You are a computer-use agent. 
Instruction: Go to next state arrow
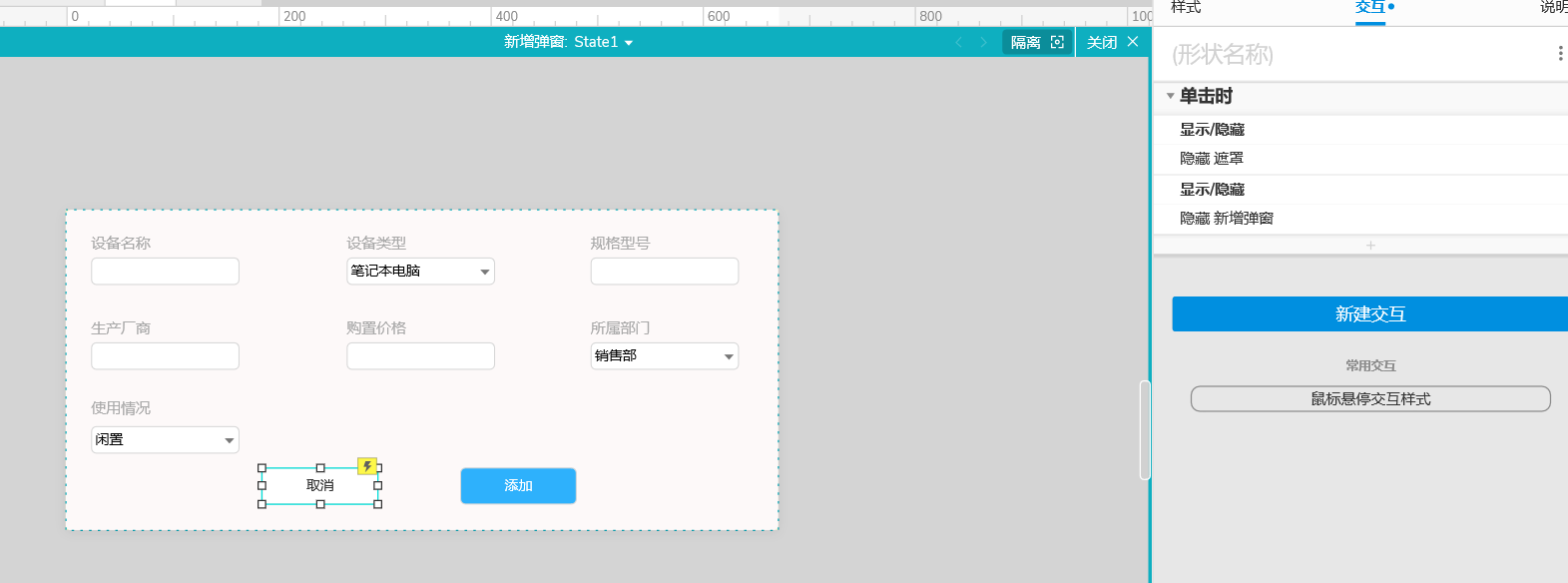983,42
